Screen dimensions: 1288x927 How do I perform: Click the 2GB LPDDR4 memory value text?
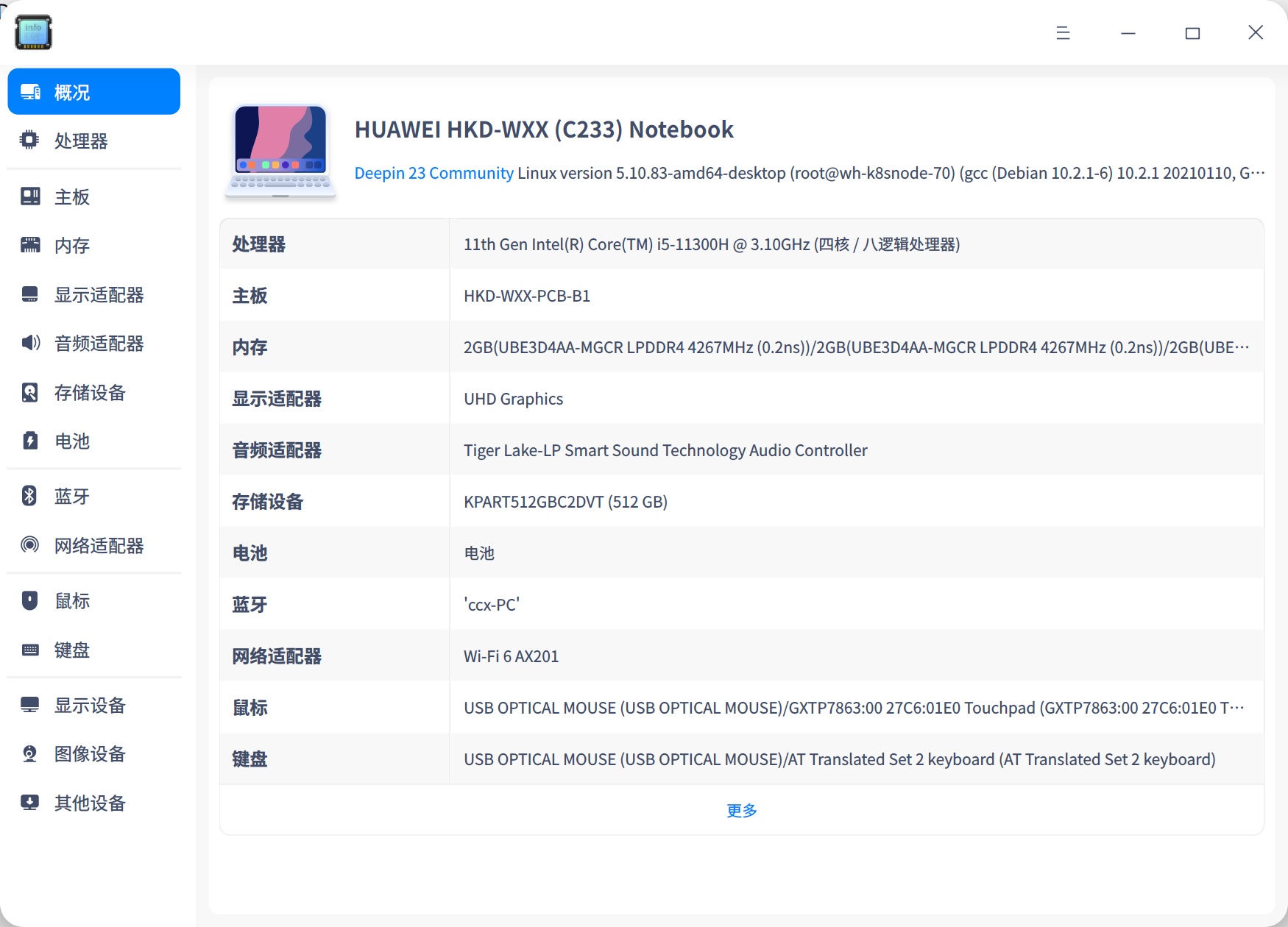[x=857, y=347]
